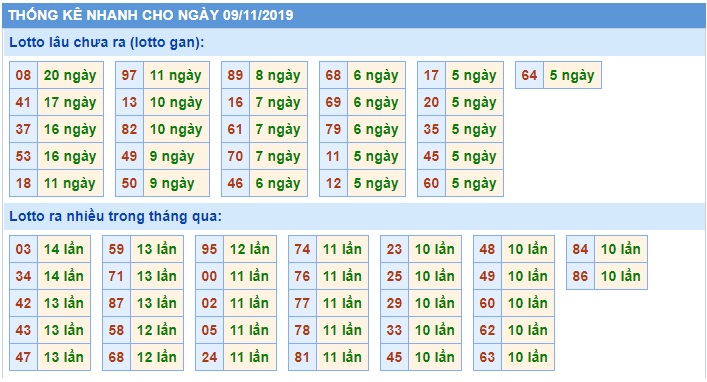Select number cell 50
Image resolution: width=707 pixels, height=382 pixels.
pos(129,184)
